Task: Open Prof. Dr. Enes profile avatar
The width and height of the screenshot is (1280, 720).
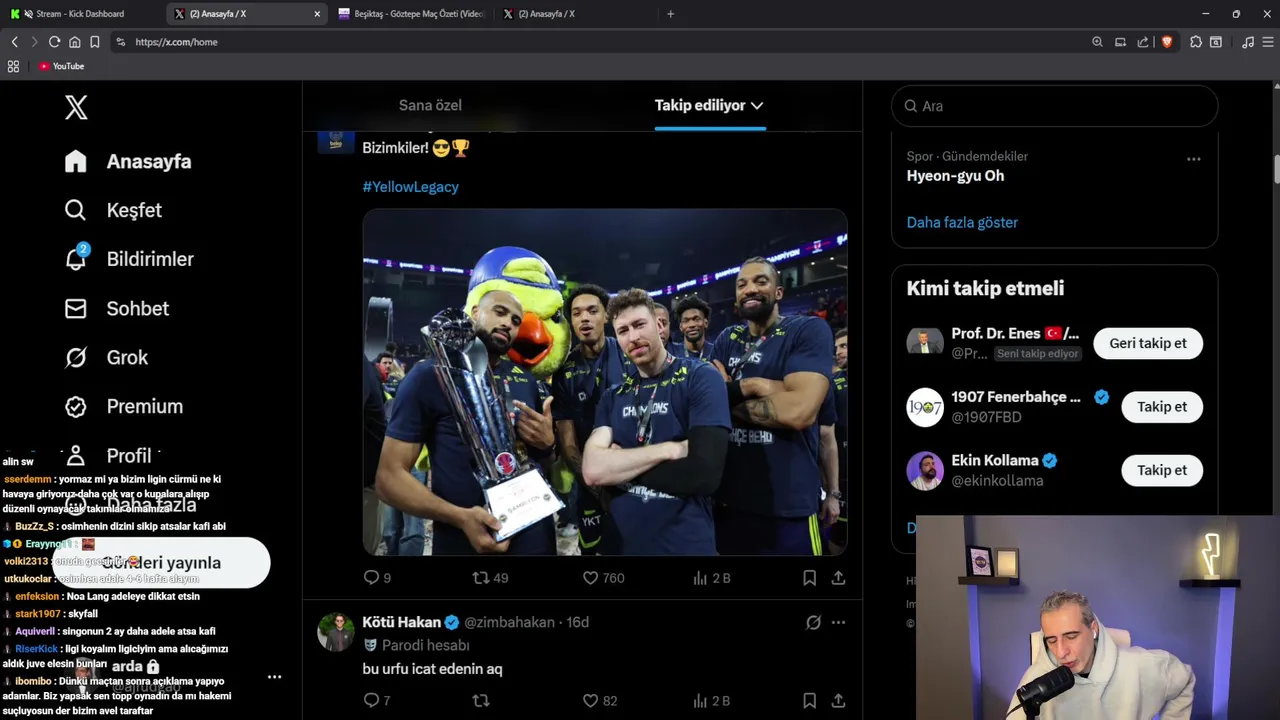Action: click(x=925, y=343)
